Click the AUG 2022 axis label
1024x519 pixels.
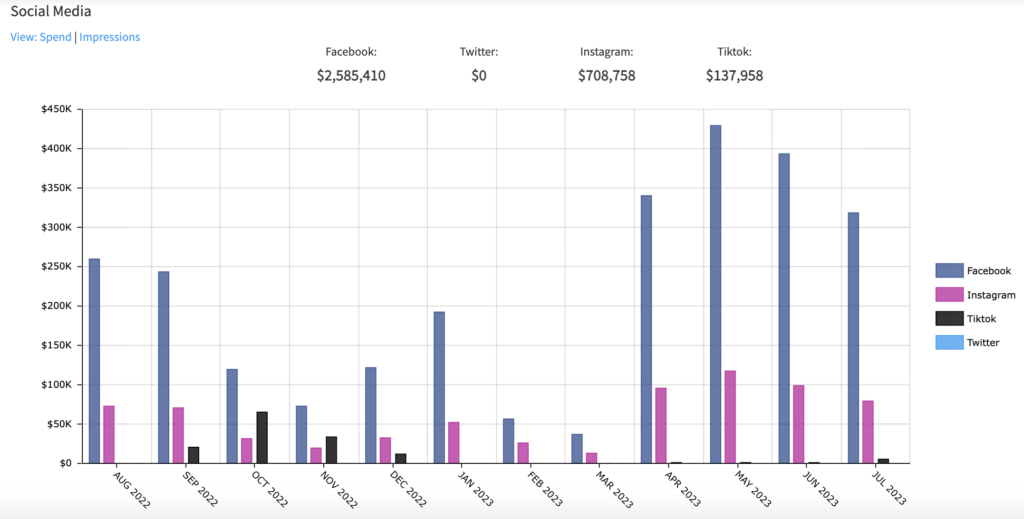click(x=133, y=488)
